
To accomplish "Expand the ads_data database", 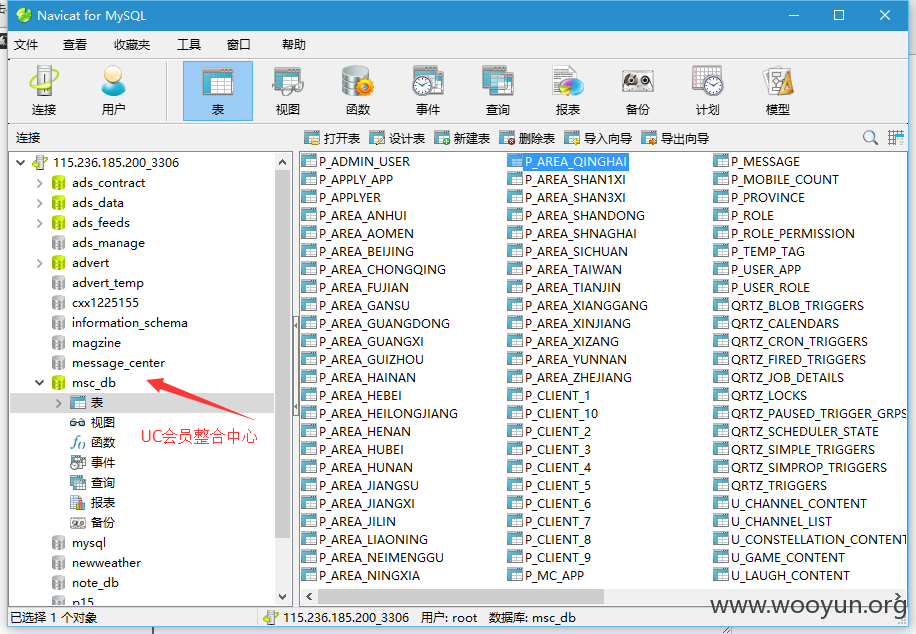I will coord(39,203).
